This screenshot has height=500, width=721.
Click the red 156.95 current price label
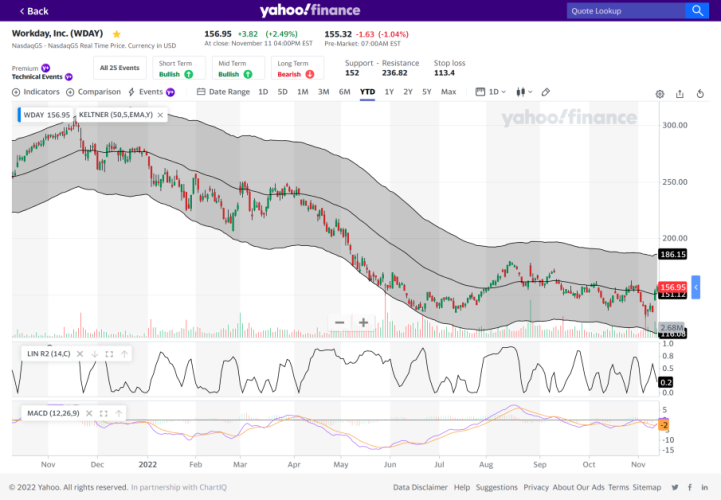(673, 287)
